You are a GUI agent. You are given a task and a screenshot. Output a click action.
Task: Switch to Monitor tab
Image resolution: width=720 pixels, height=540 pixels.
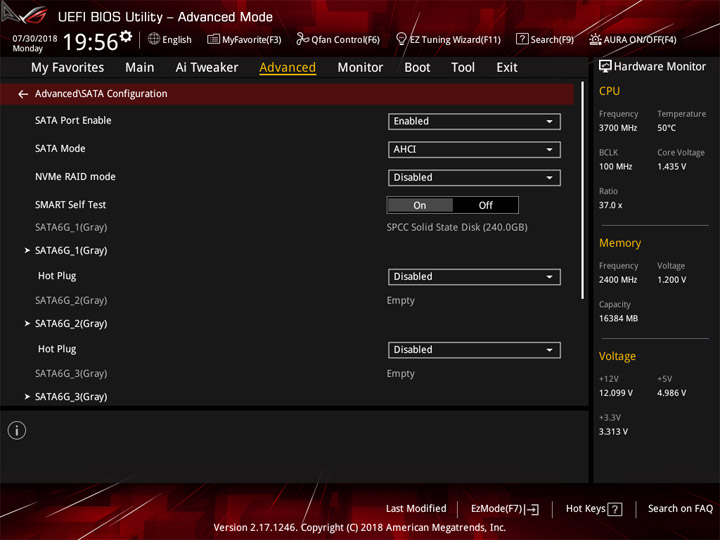[x=360, y=68]
